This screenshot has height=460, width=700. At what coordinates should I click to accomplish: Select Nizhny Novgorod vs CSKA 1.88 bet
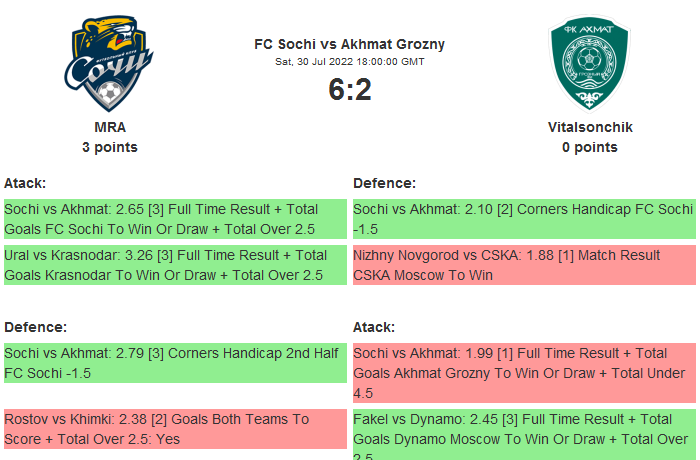pyautogui.click(x=524, y=265)
